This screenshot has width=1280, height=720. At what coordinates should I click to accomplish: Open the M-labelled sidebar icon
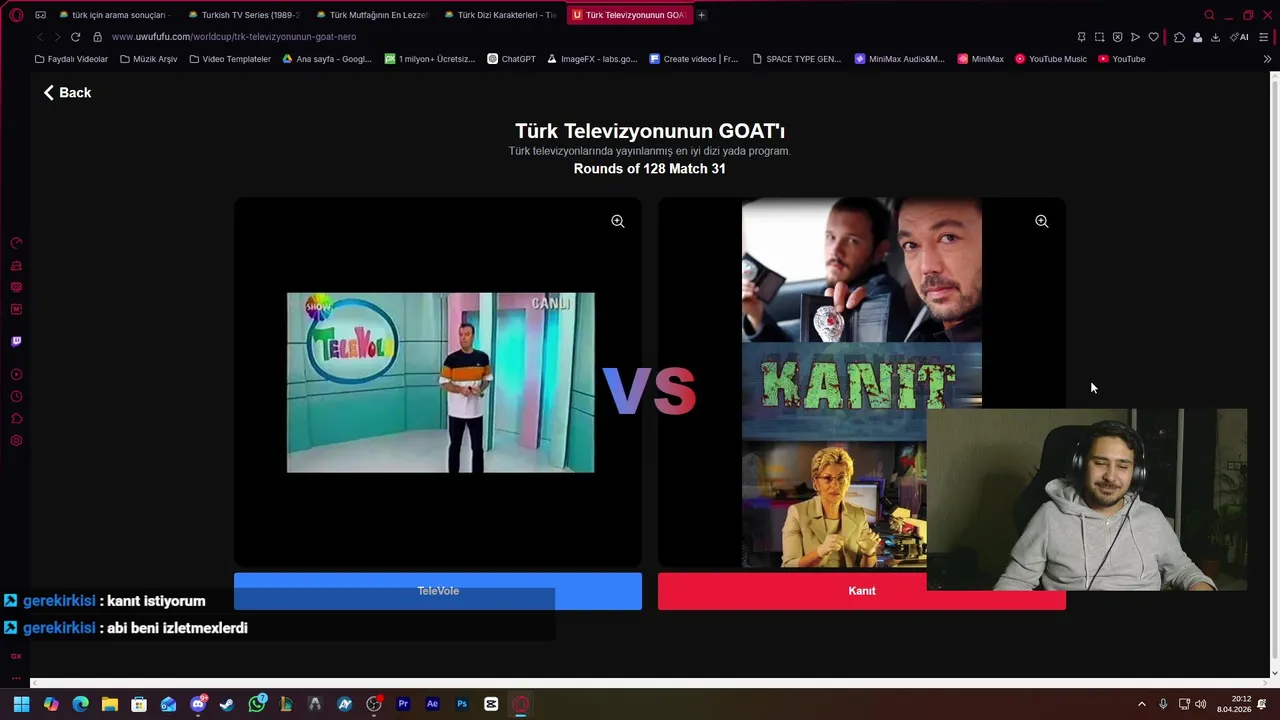(16, 309)
